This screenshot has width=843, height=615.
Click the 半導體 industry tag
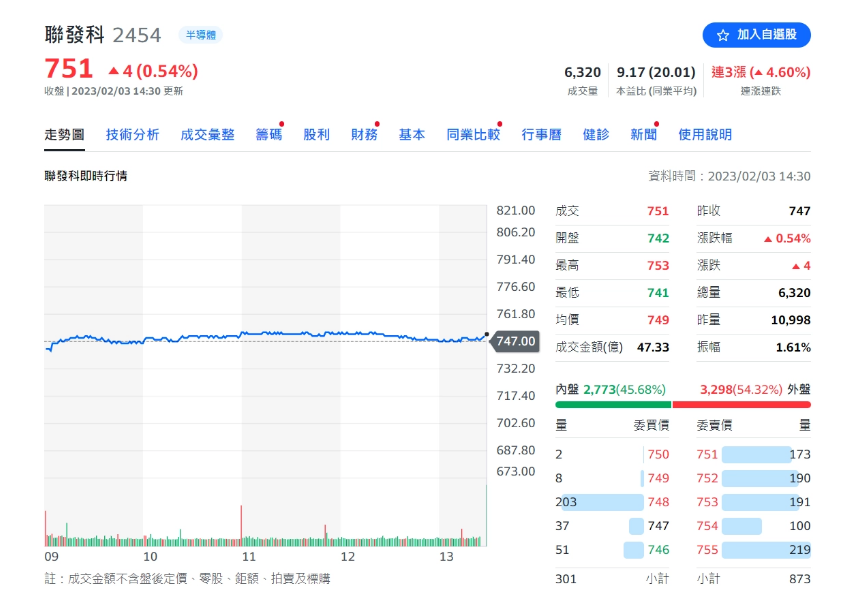[201, 35]
